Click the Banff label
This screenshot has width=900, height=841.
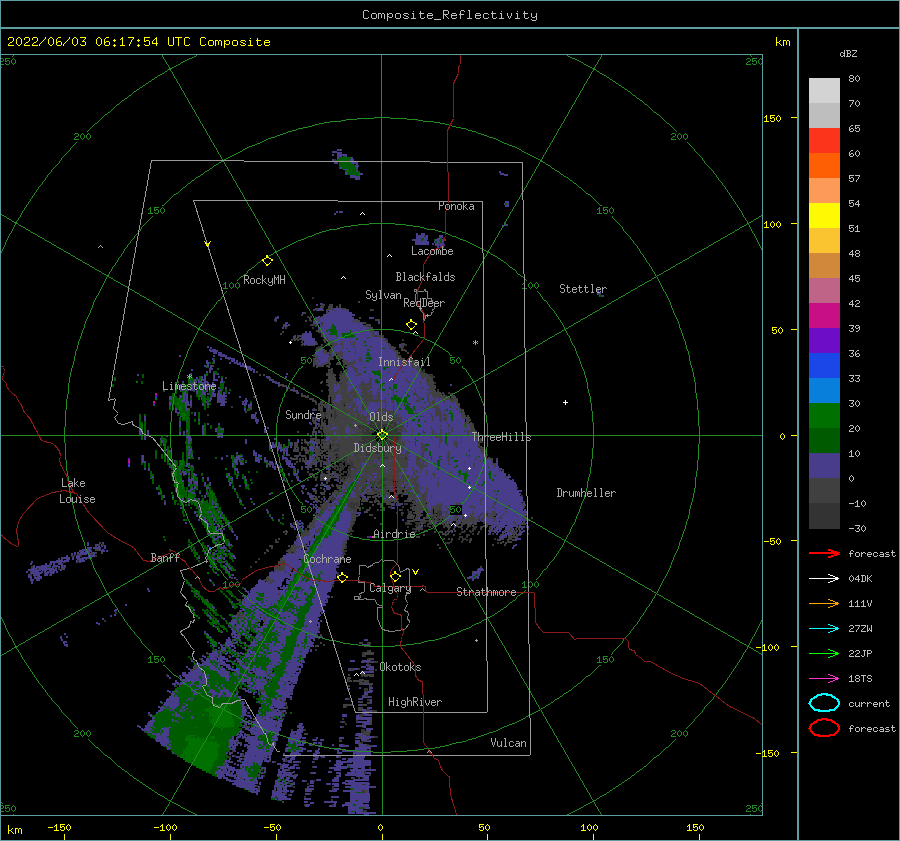[x=165, y=557]
